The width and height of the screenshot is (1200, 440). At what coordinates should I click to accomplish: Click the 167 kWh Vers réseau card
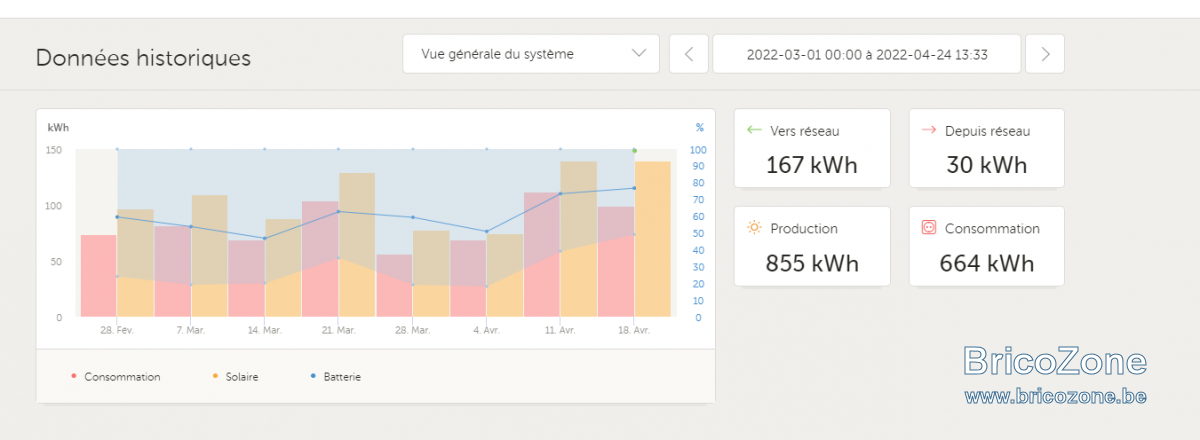[812, 148]
